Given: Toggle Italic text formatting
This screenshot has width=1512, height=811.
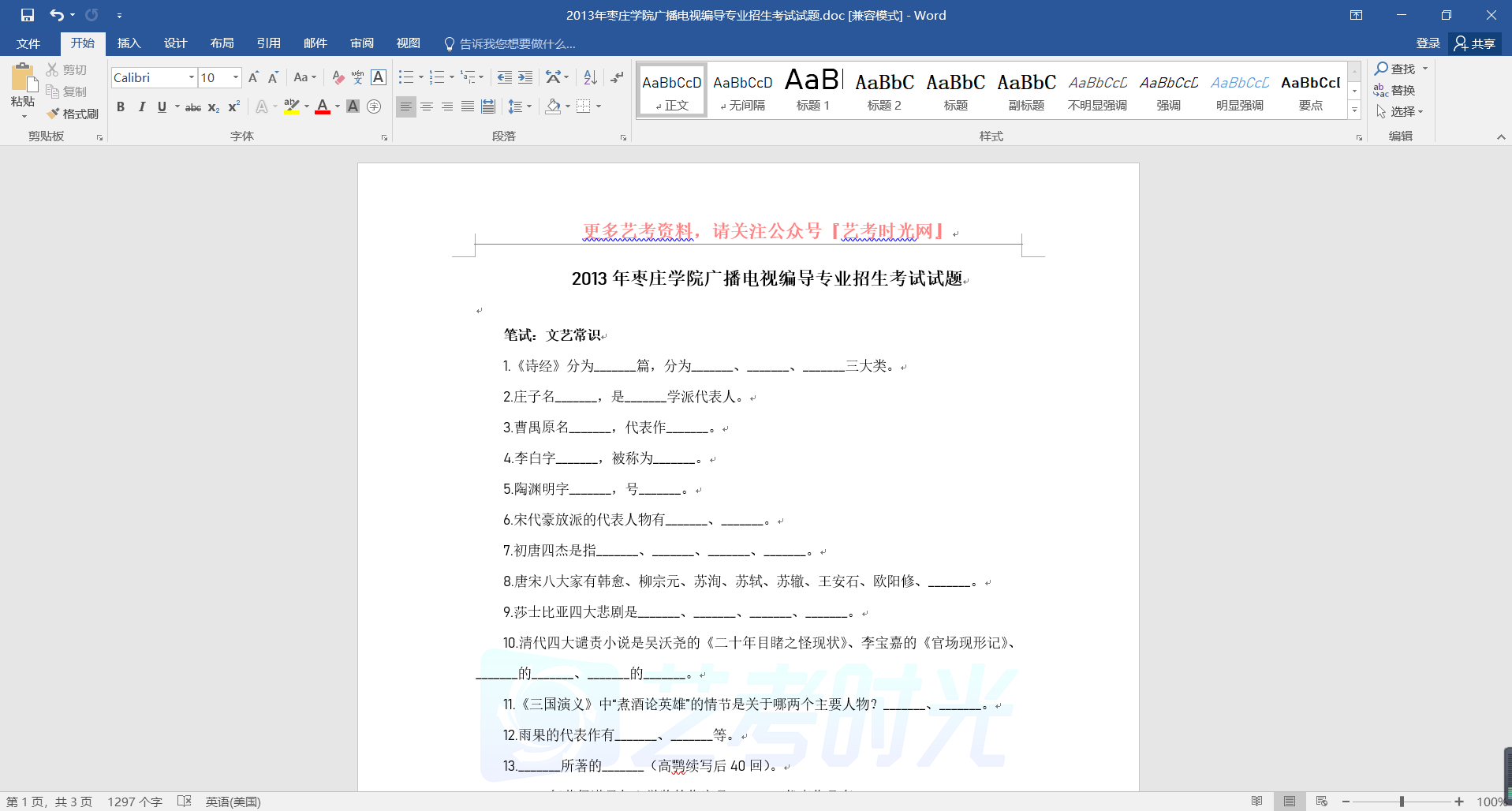Looking at the screenshot, I should pyautogui.click(x=141, y=107).
